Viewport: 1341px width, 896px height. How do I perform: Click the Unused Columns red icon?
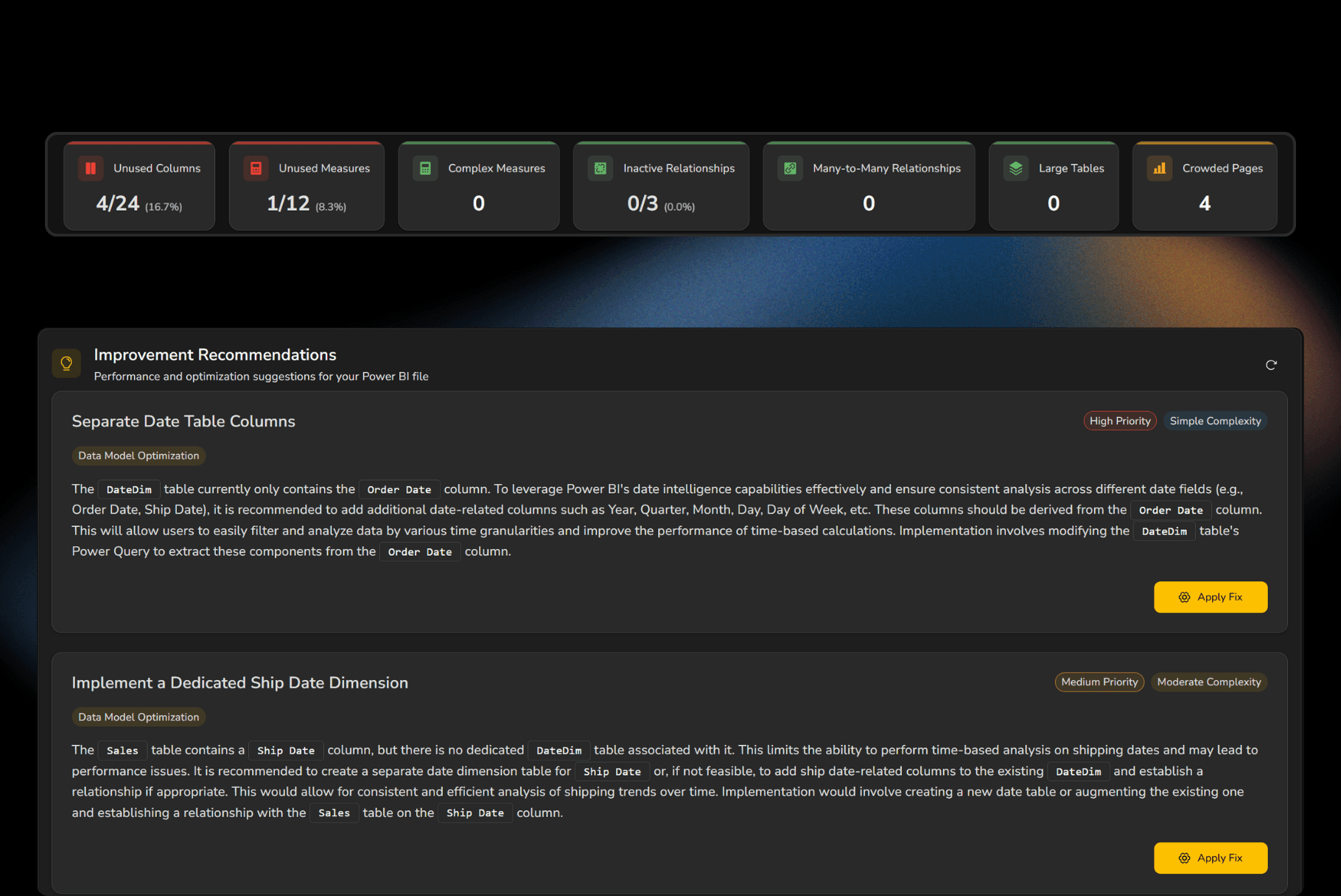point(91,169)
